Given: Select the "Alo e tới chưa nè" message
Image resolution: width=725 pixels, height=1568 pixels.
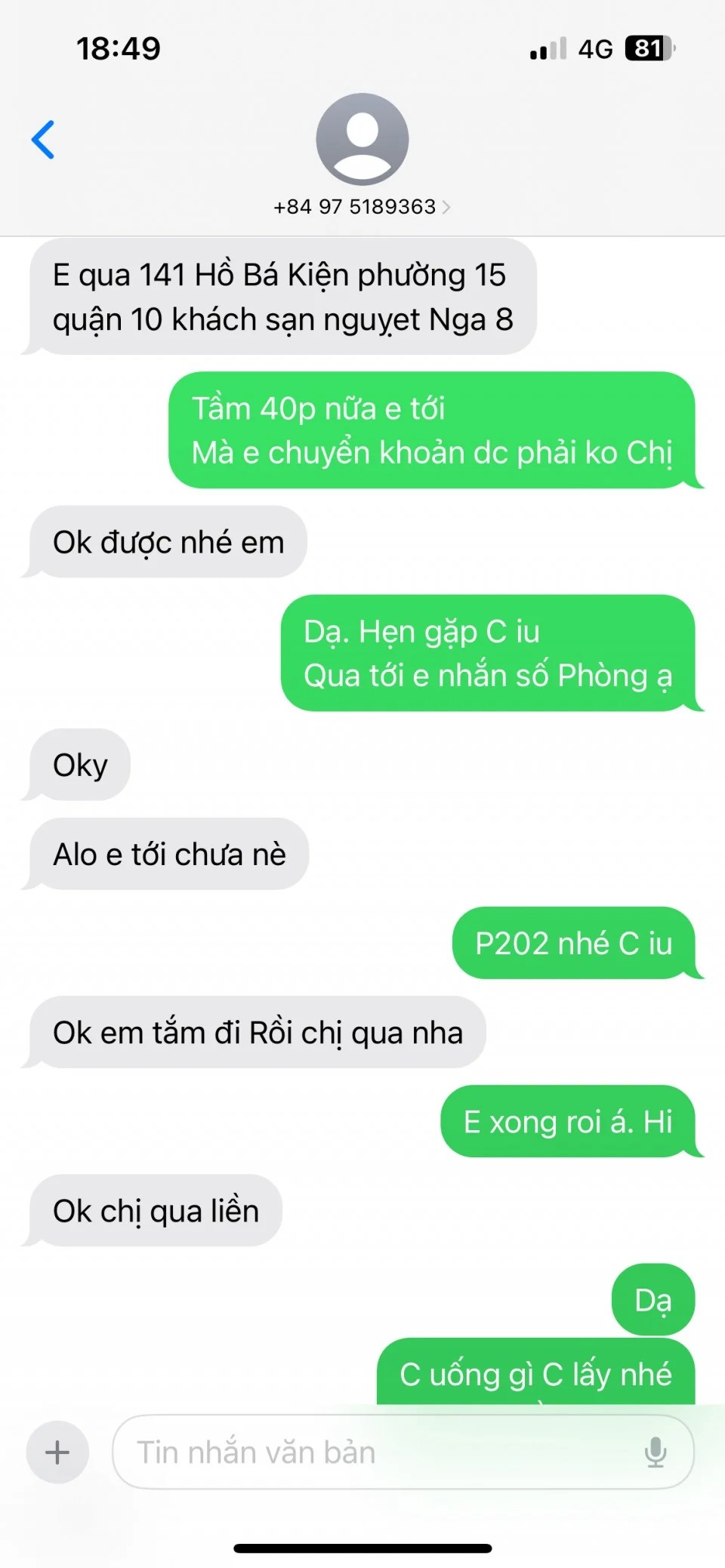Looking at the screenshot, I should click(169, 854).
